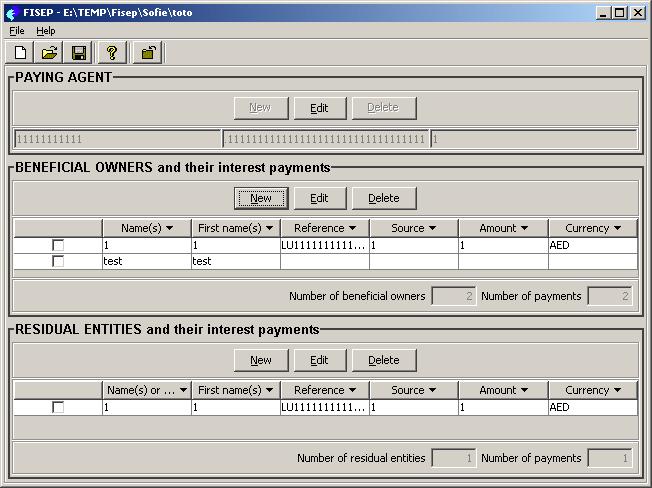Select the 'test' name cell in Beneficial Owners

click(146, 262)
